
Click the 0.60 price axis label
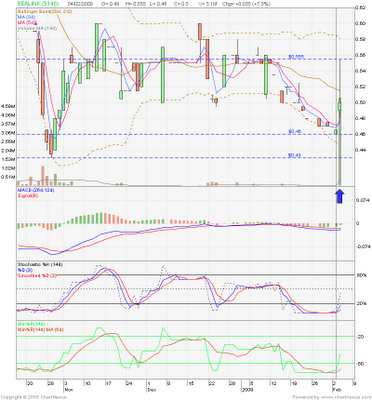(x=361, y=23)
